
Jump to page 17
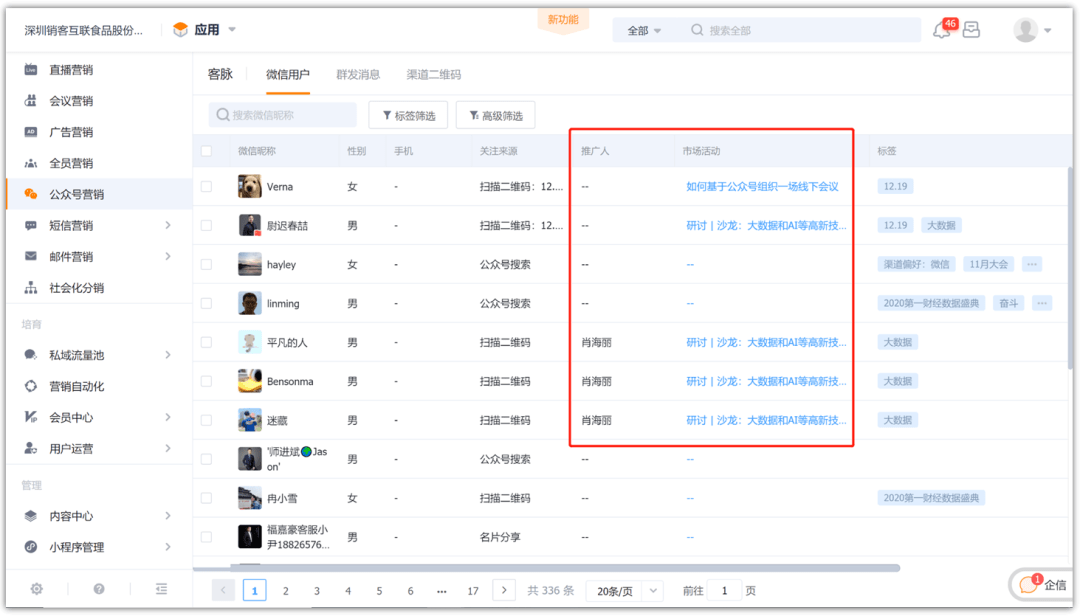pos(473,591)
